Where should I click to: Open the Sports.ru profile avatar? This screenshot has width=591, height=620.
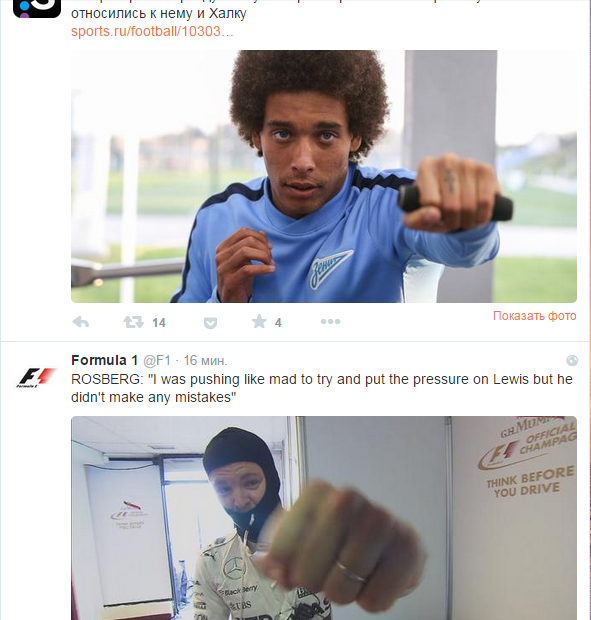(x=37, y=9)
